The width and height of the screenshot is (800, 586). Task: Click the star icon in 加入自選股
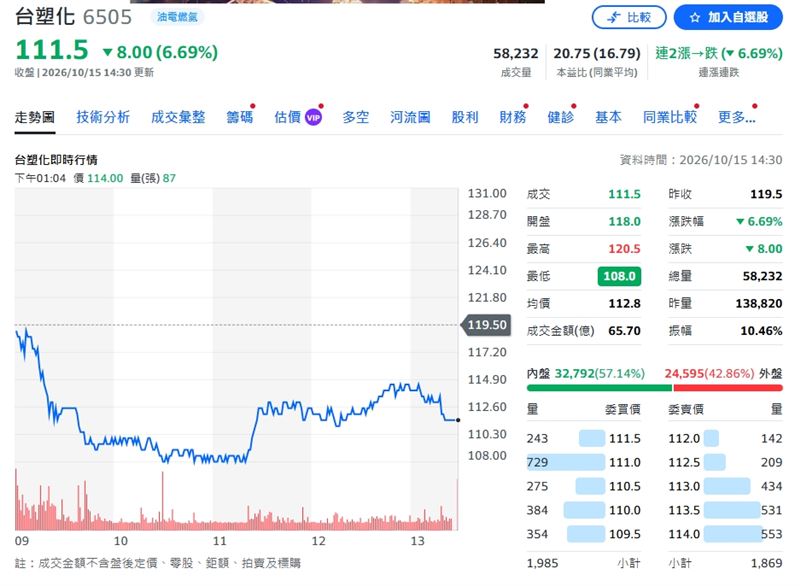pos(694,18)
